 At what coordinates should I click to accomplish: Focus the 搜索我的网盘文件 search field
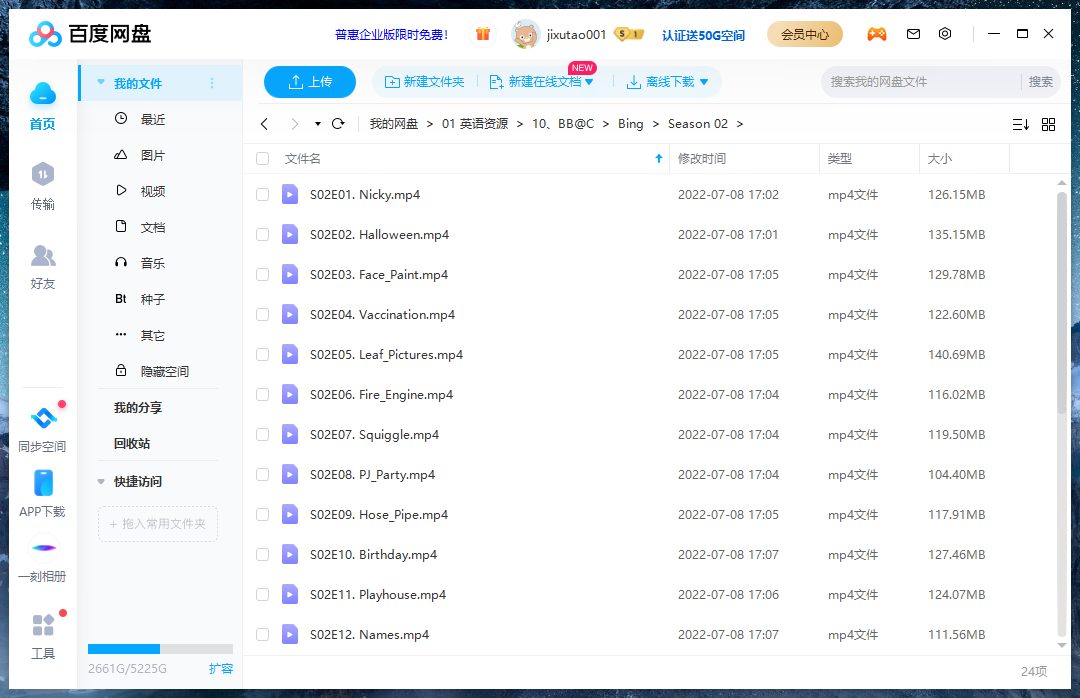(920, 82)
